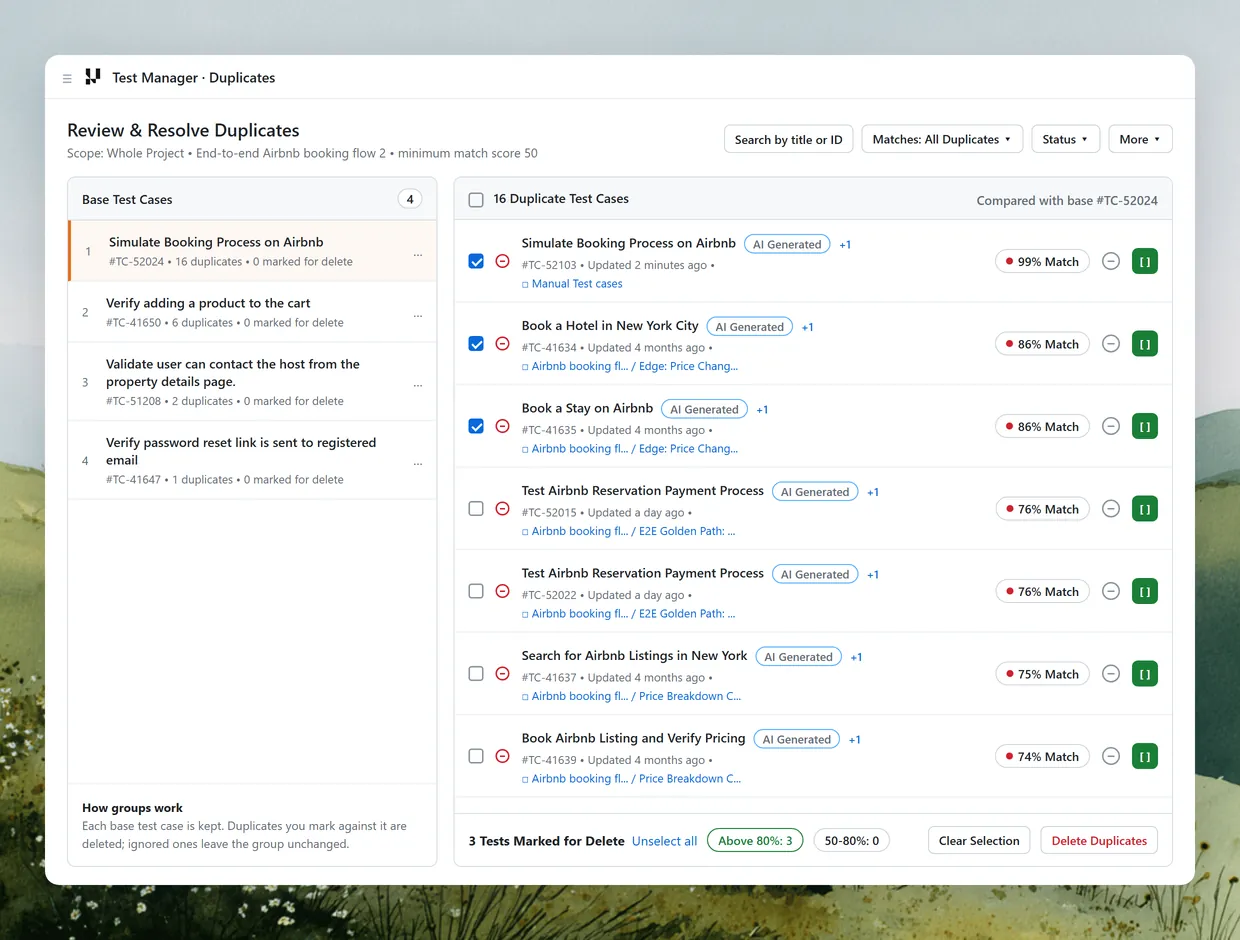Viewport: 1240px width, 940px height.
Task: Click the 99% Match score badge
Action: (x=1042, y=261)
